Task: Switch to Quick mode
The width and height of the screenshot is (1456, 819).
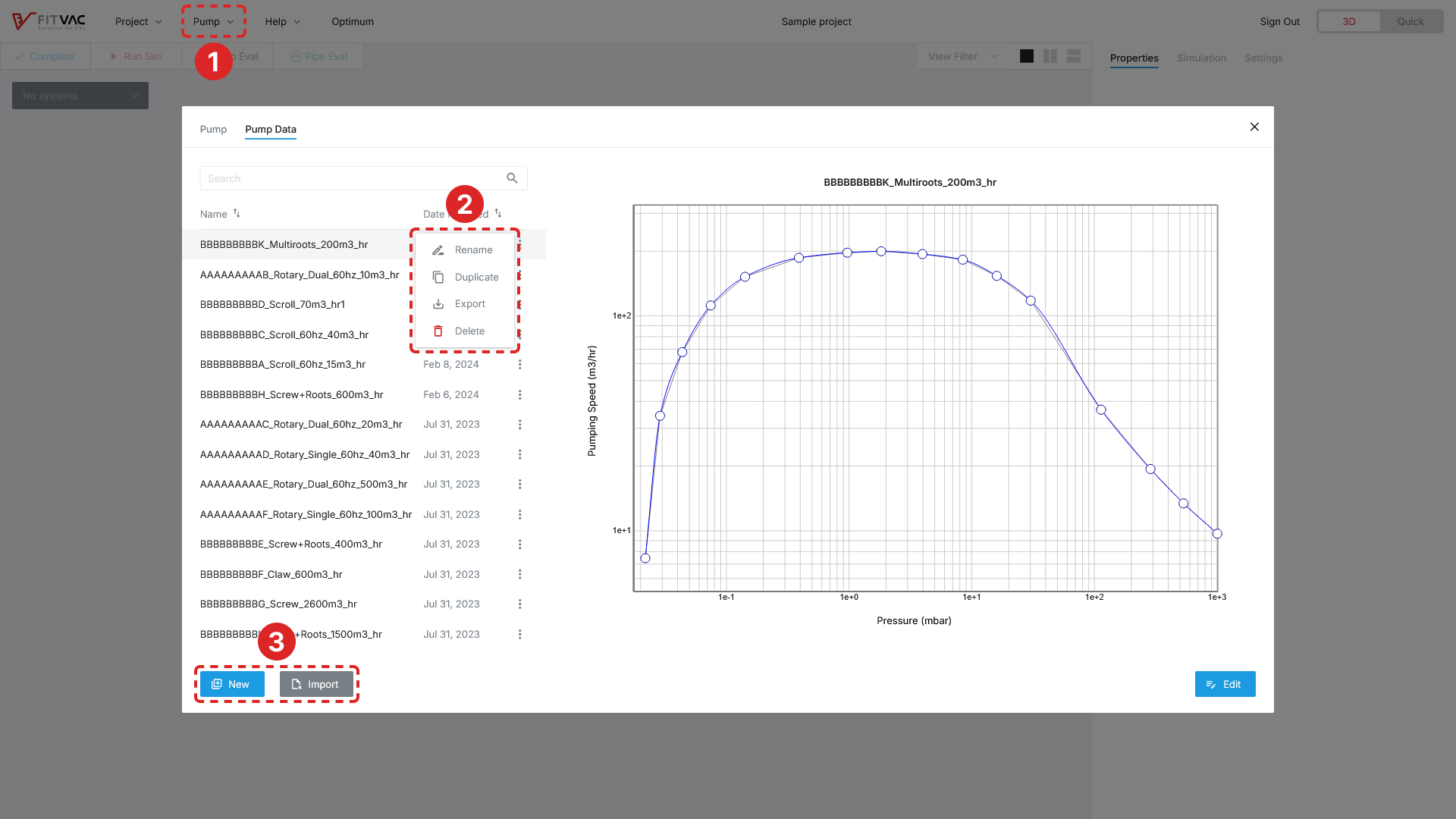Action: [1410, 22]
